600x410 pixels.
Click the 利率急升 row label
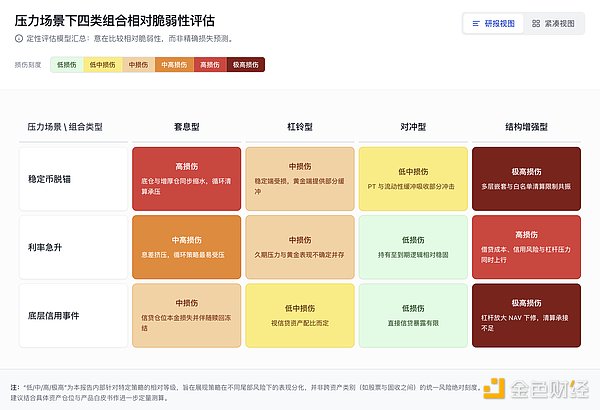click(x=46, y=246)
